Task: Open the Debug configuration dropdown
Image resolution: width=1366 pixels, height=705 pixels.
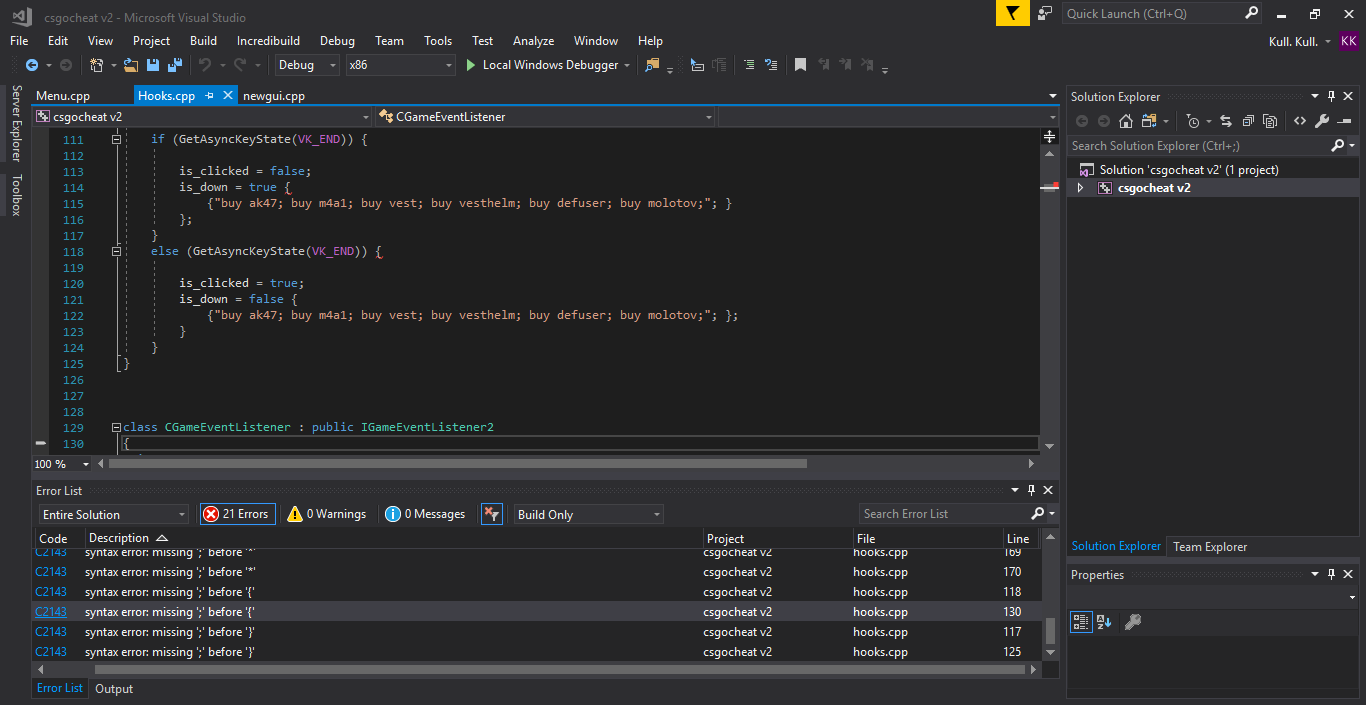Action: pyautogui.click(x=308, y=65)
